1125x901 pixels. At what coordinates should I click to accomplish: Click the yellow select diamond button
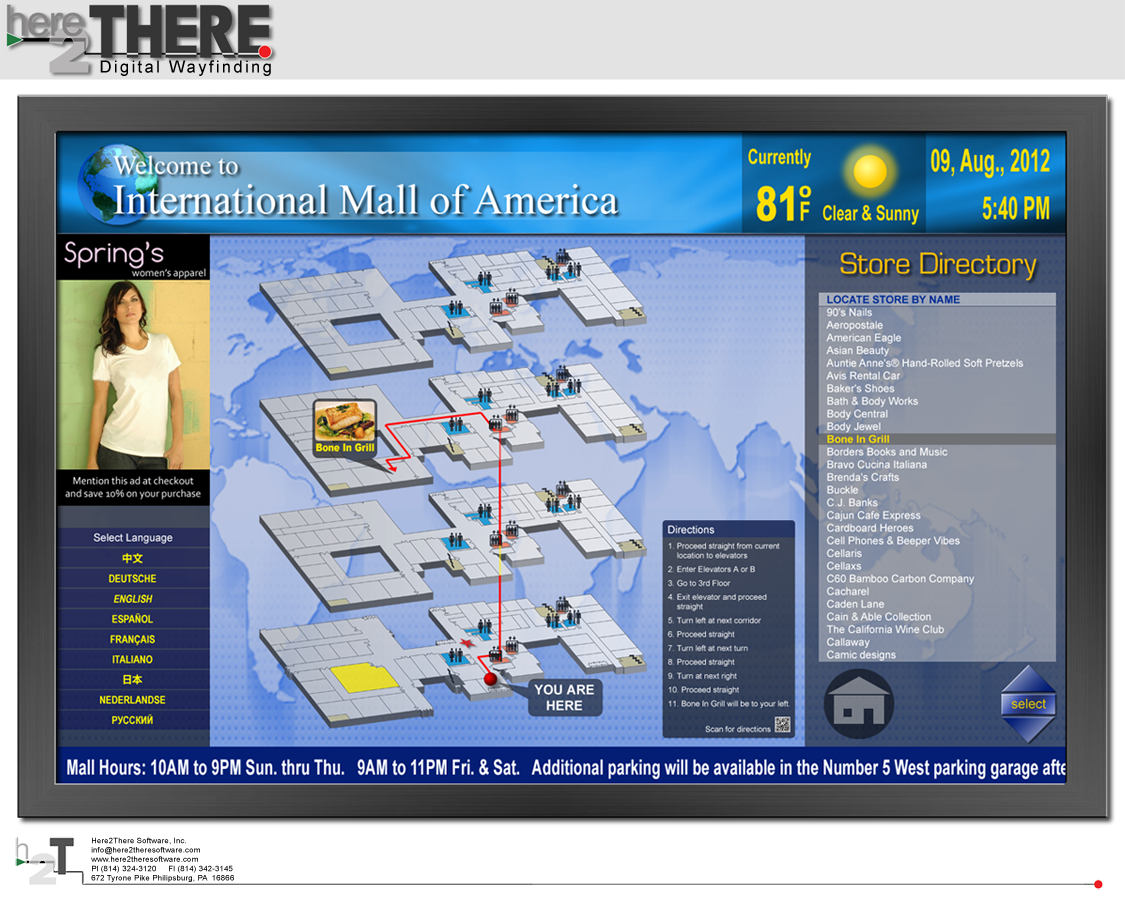coord(1029,704)
